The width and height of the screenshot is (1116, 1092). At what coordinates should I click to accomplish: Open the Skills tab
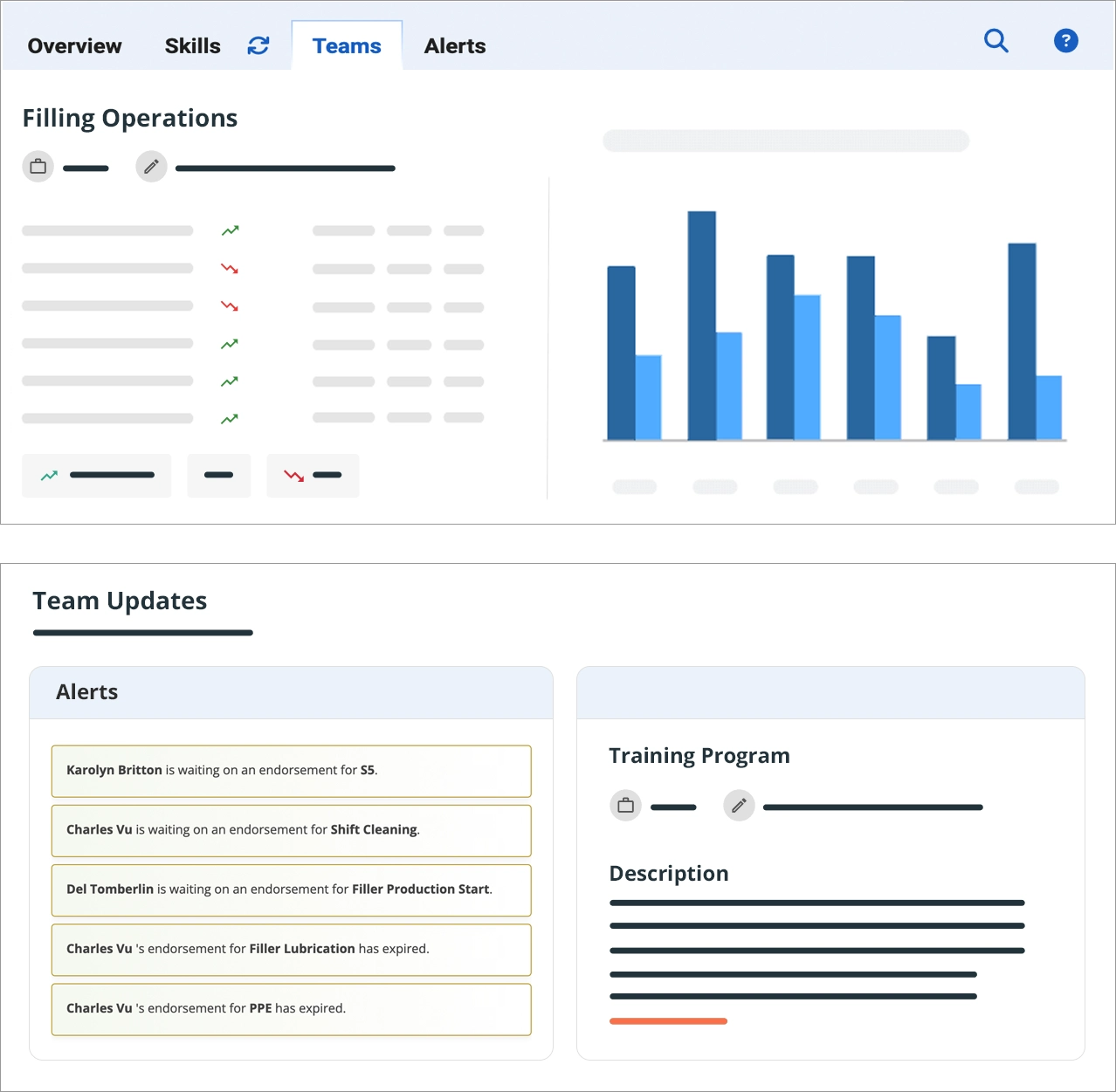[x=192, y=46]
